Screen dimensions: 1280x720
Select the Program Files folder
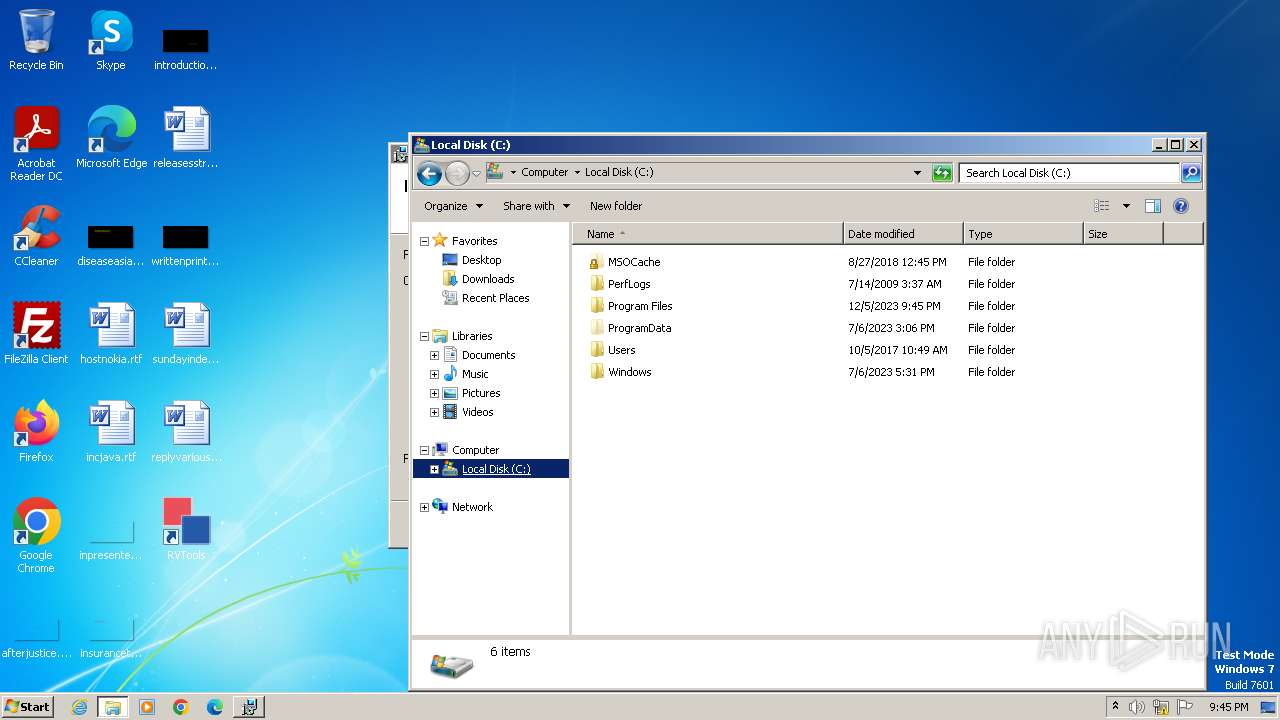coord(640,306)
